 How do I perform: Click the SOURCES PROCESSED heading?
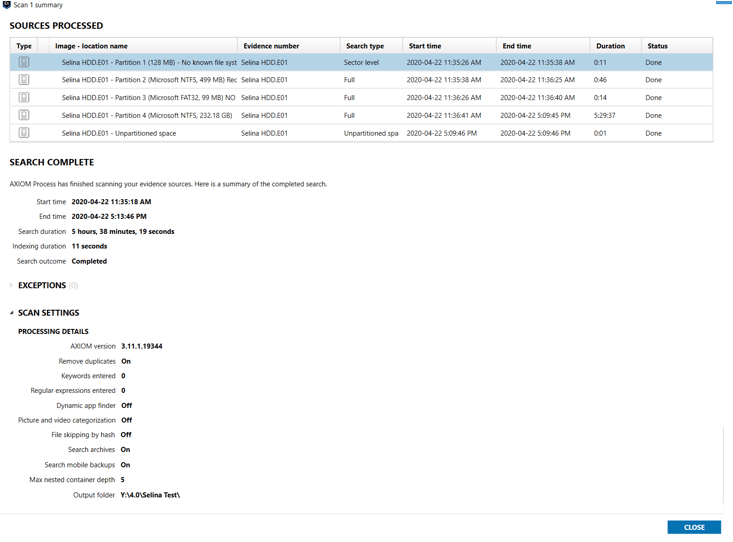[x=56, y=26]
